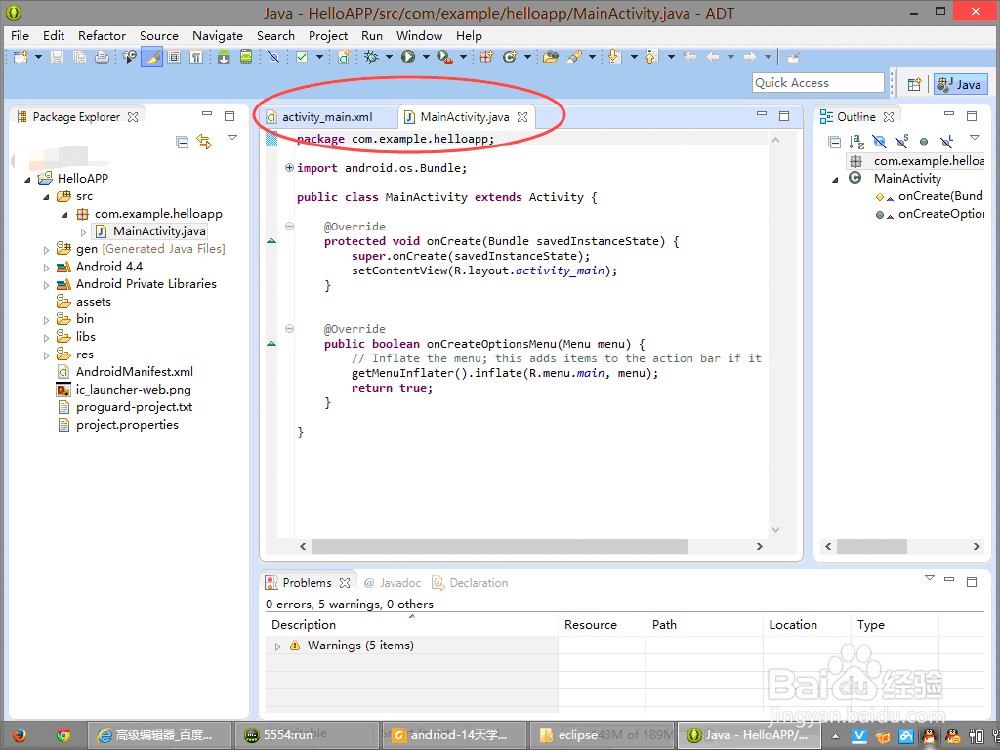Expand the res folder

pyautogui.click(x=46, y=355)
